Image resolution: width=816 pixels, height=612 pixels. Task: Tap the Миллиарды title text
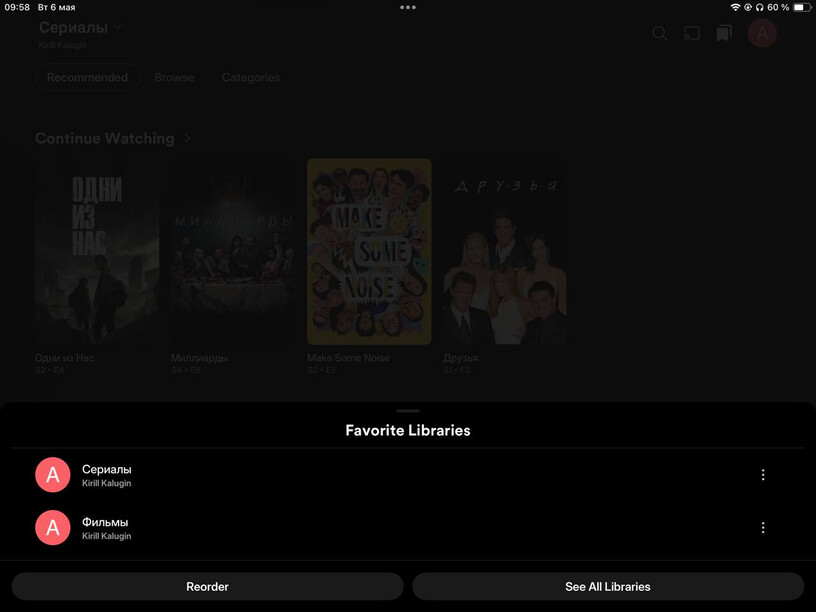(x=200, y=358)
